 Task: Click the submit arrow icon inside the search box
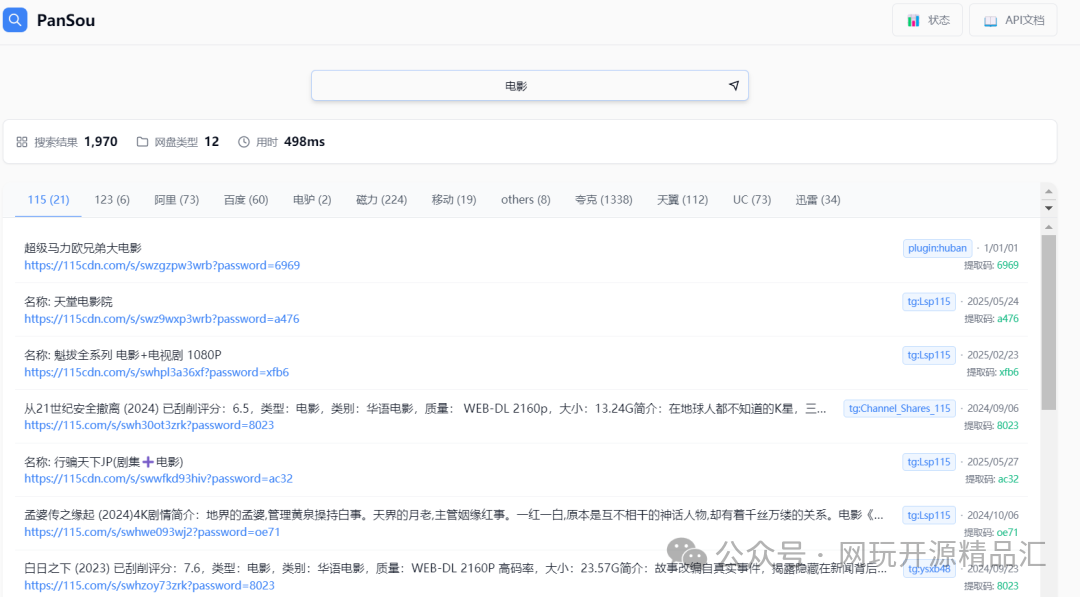pyautogui.click(x=733, y=85)
